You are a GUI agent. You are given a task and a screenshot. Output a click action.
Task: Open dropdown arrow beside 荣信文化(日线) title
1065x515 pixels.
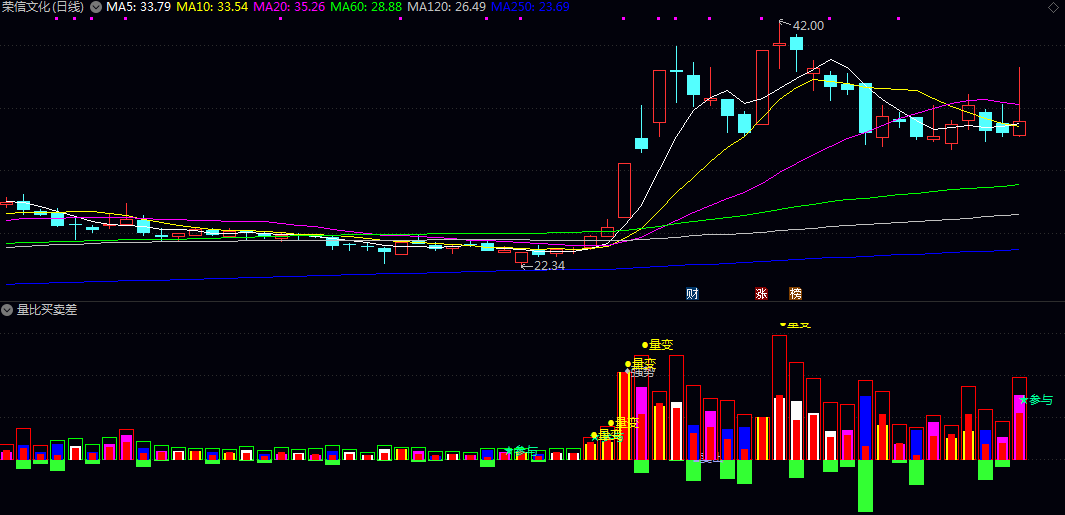tap(96, 7)
